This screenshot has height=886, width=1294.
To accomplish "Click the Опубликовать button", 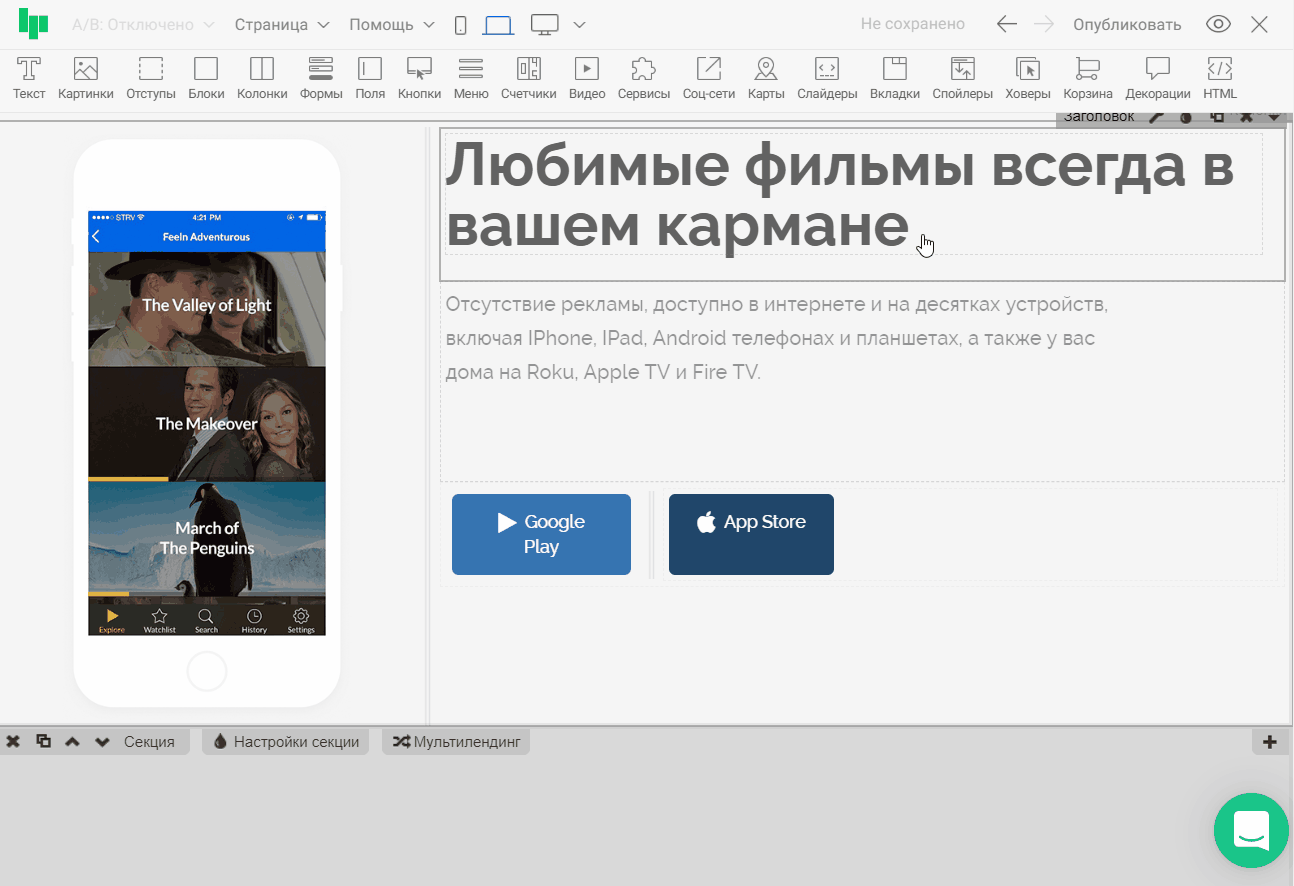I will pos(1127,25).
